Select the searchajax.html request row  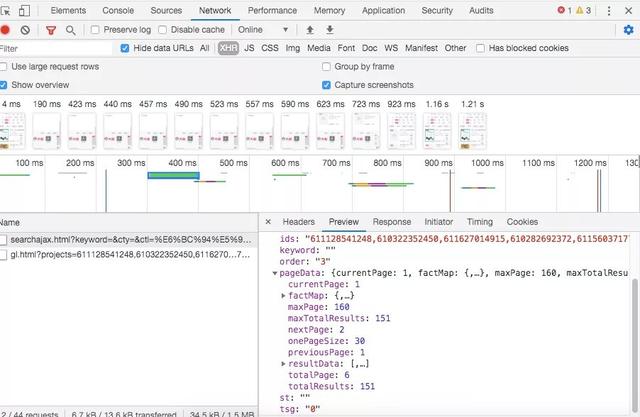[129, 240]
